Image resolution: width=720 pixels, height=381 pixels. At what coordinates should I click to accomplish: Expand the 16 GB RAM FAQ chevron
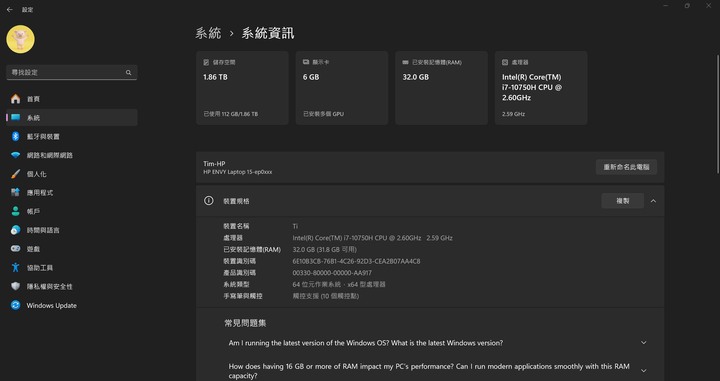click(644, 371)
